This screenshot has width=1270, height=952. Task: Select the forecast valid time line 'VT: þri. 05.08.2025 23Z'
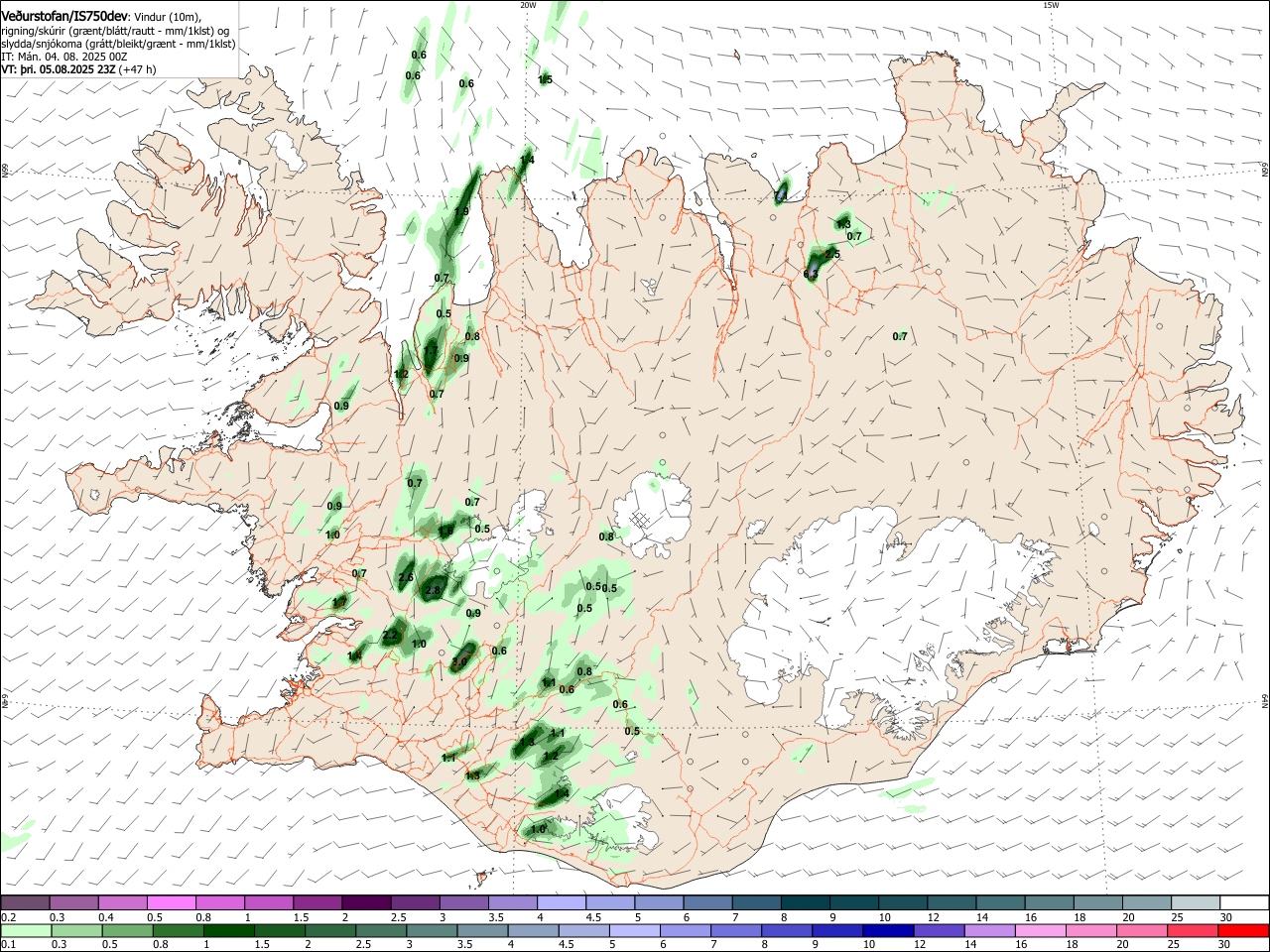pos(59,69)
